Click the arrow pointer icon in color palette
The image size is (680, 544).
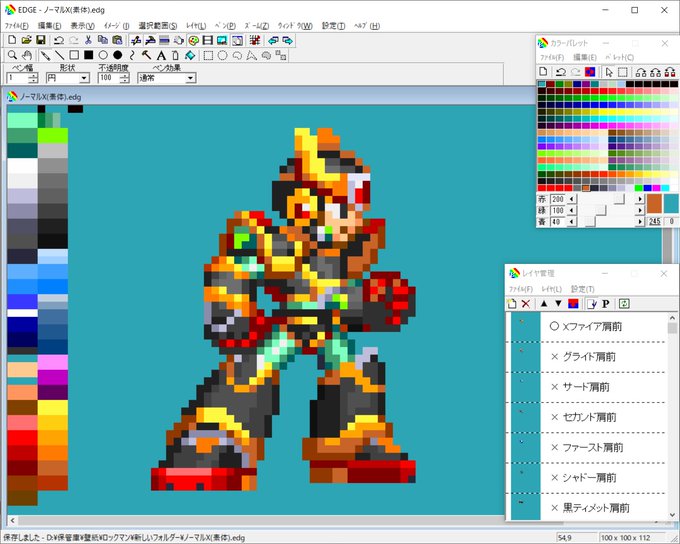609,72
